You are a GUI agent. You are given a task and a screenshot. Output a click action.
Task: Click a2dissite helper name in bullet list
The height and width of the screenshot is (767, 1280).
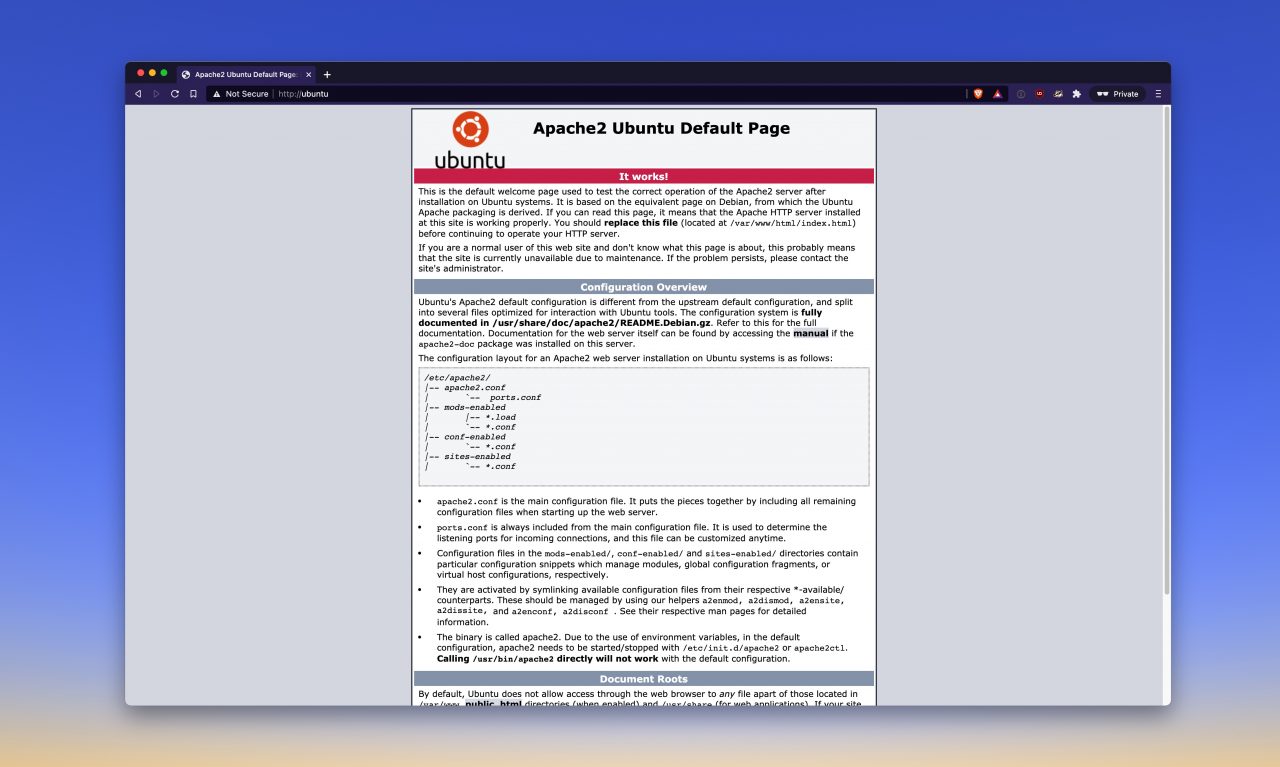point(461,611)
